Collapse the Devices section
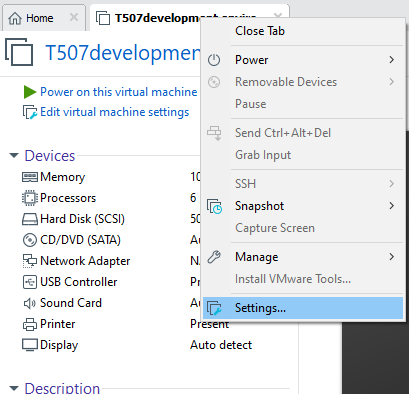The height and width of the screenshot is (394, 409). point(14,156)
